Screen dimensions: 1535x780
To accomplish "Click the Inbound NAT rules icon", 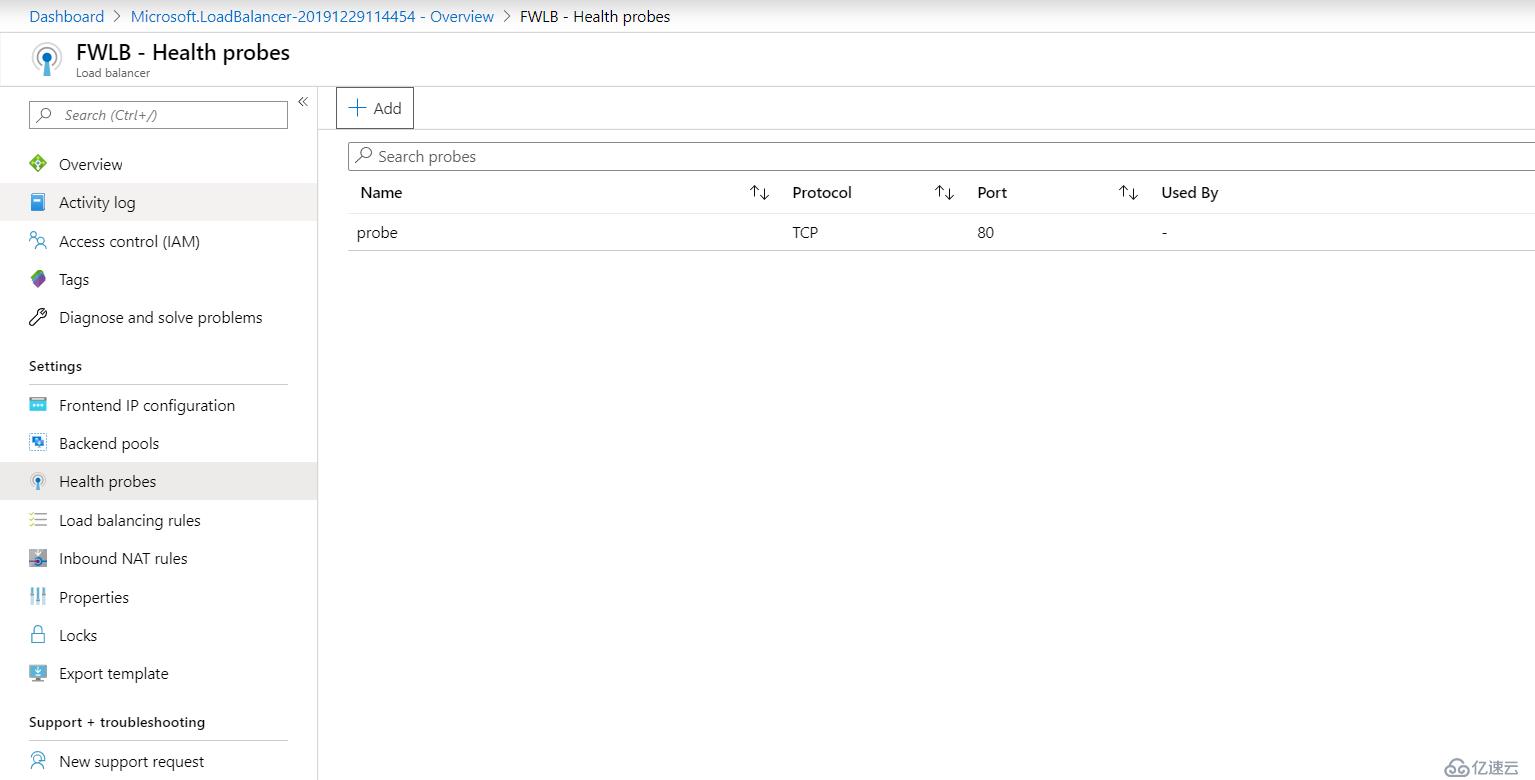I will [38, 558].
